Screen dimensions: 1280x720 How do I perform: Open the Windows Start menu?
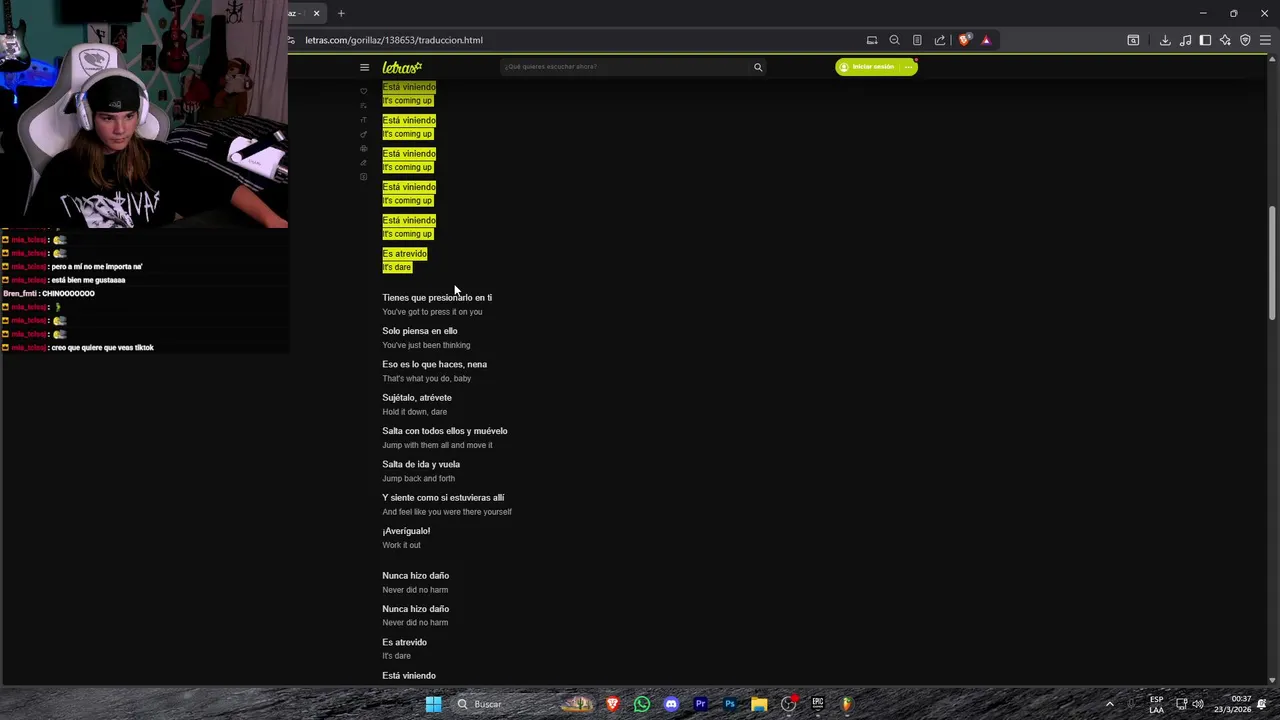(x=433, y=704)
